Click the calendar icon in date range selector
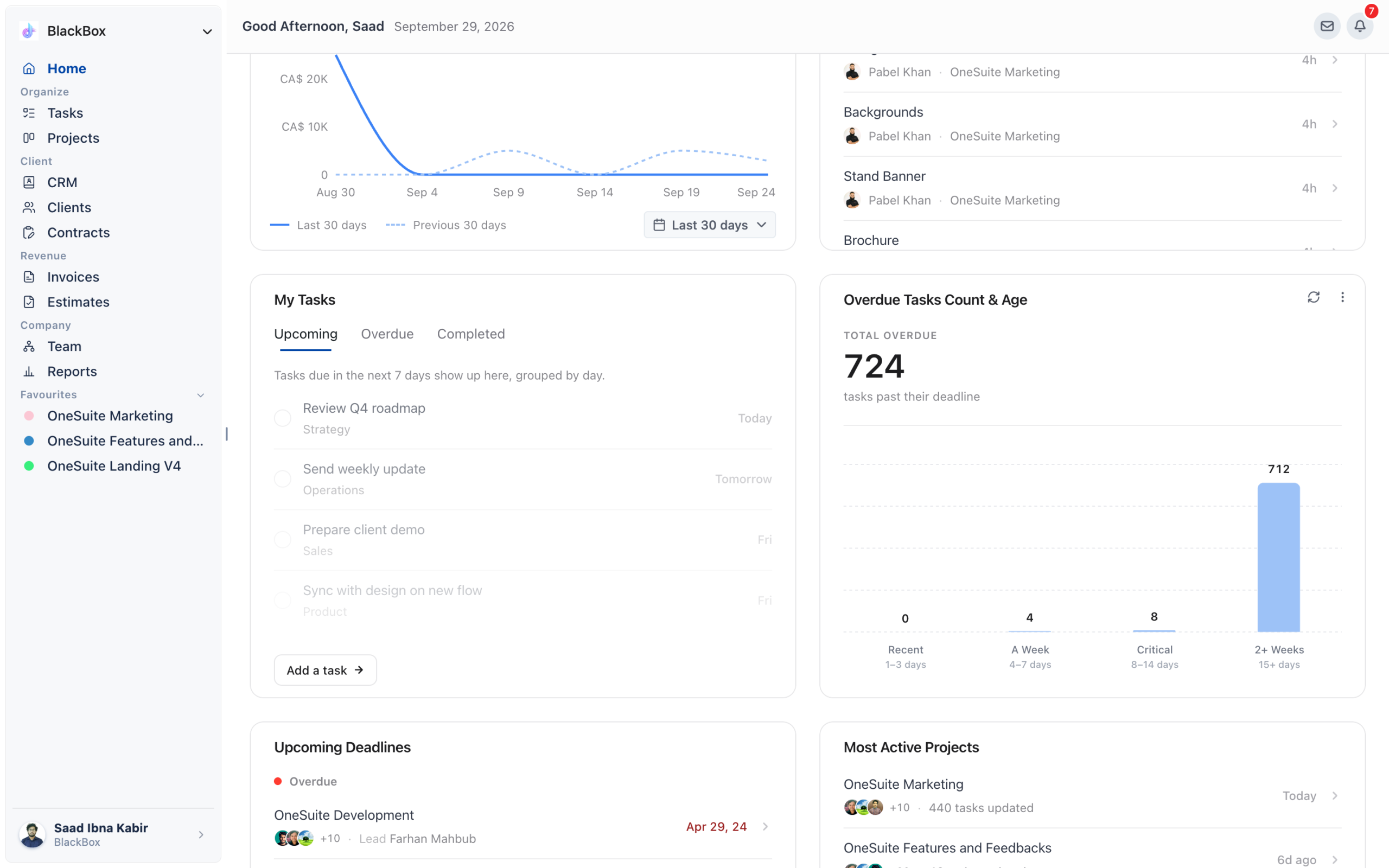This screenshot has height=868, width=1389. click(659, 225)
